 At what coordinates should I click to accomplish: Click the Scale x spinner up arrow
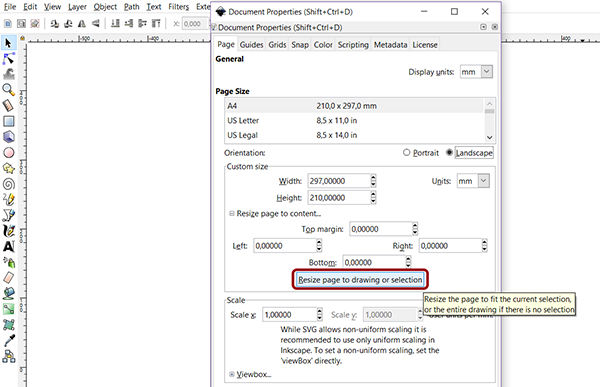(x=320, y=312)
